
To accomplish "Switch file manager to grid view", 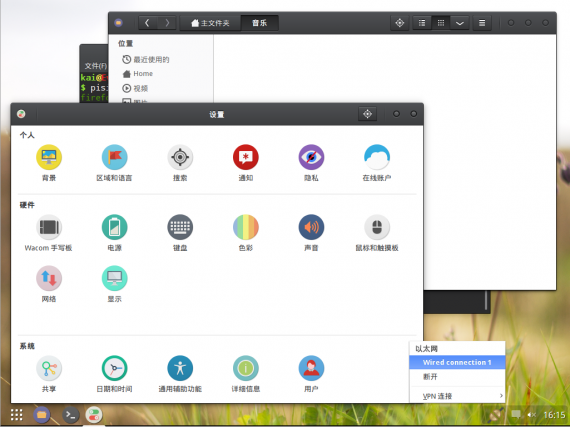I will pyautogui.click(x=441, y=23).
